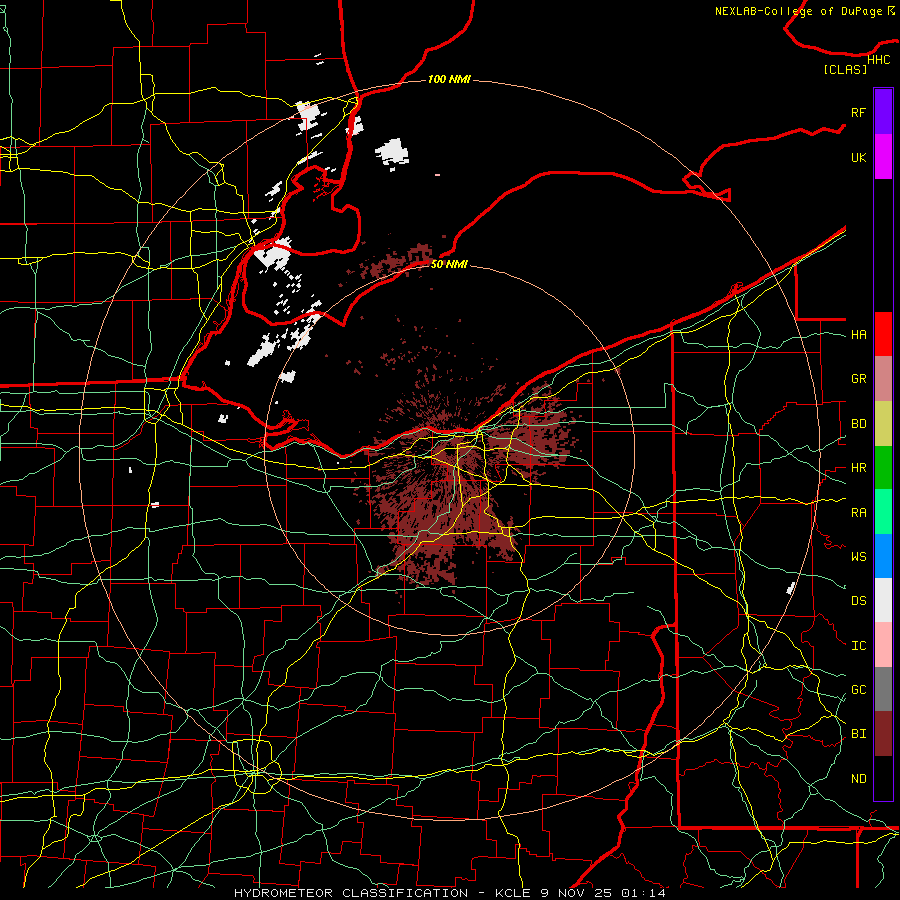Click the '100 NMI' range ring label

(x=449, y=79)
